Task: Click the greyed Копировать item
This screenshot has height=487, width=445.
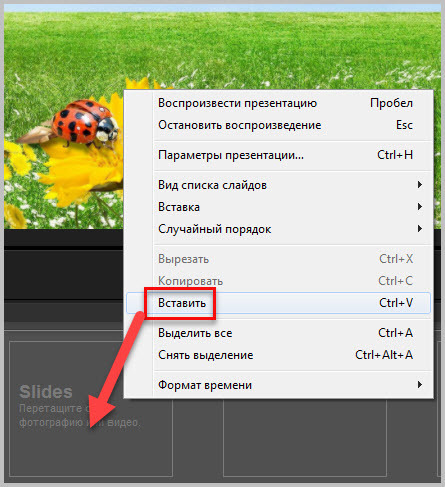Action: pos(278,281)
